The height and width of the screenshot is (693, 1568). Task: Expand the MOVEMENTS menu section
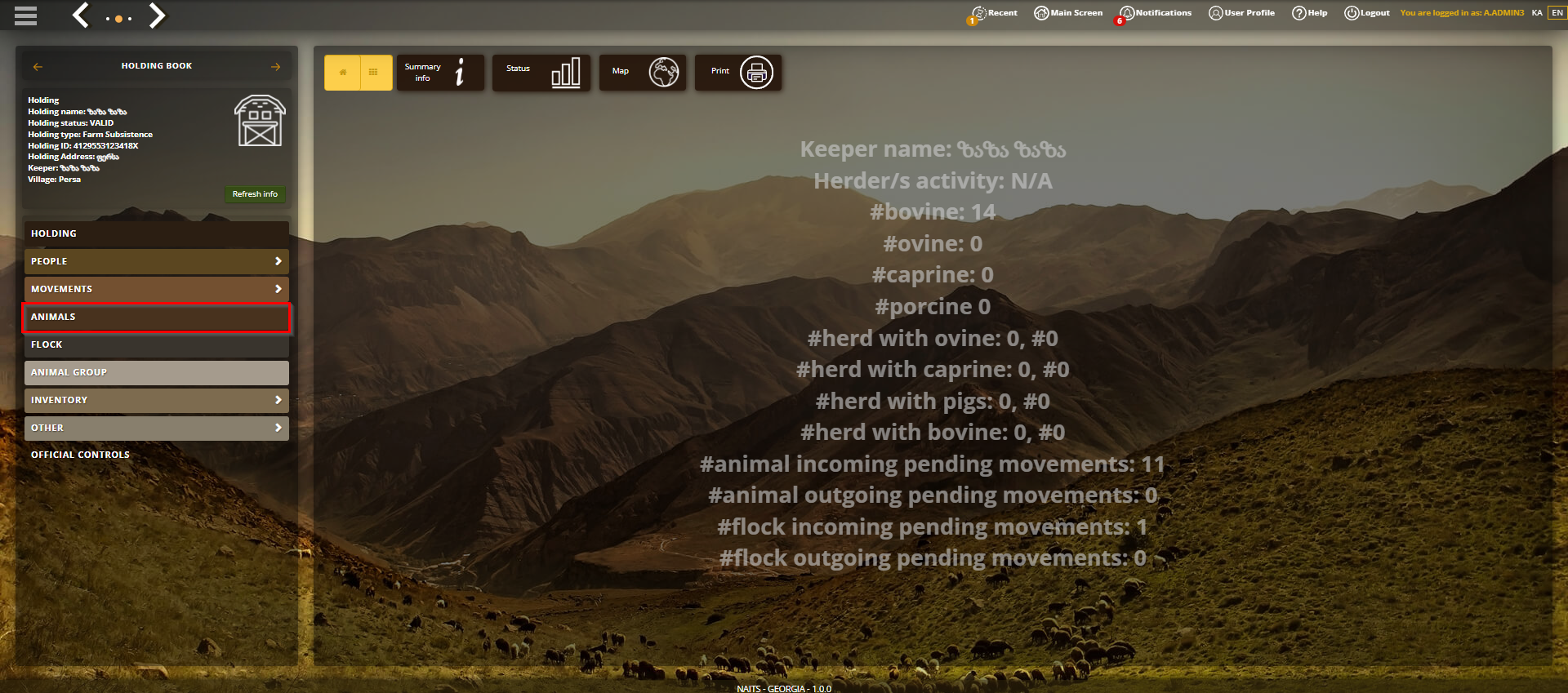(157, 289)
